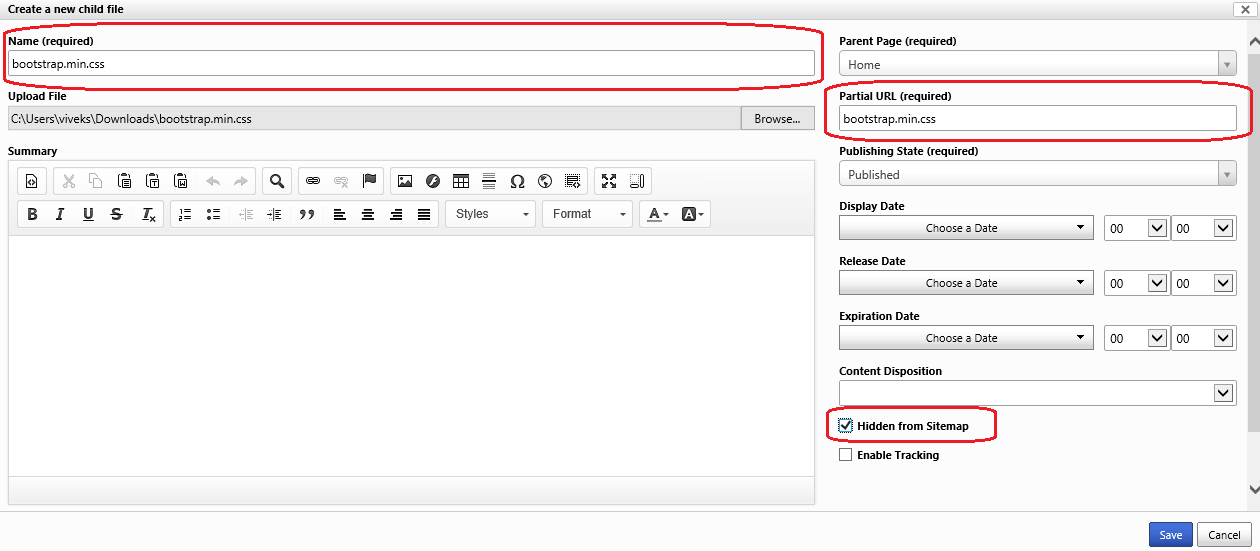Click Decrease Indent icon
The image size is (1260, 551).
(246, 214)
